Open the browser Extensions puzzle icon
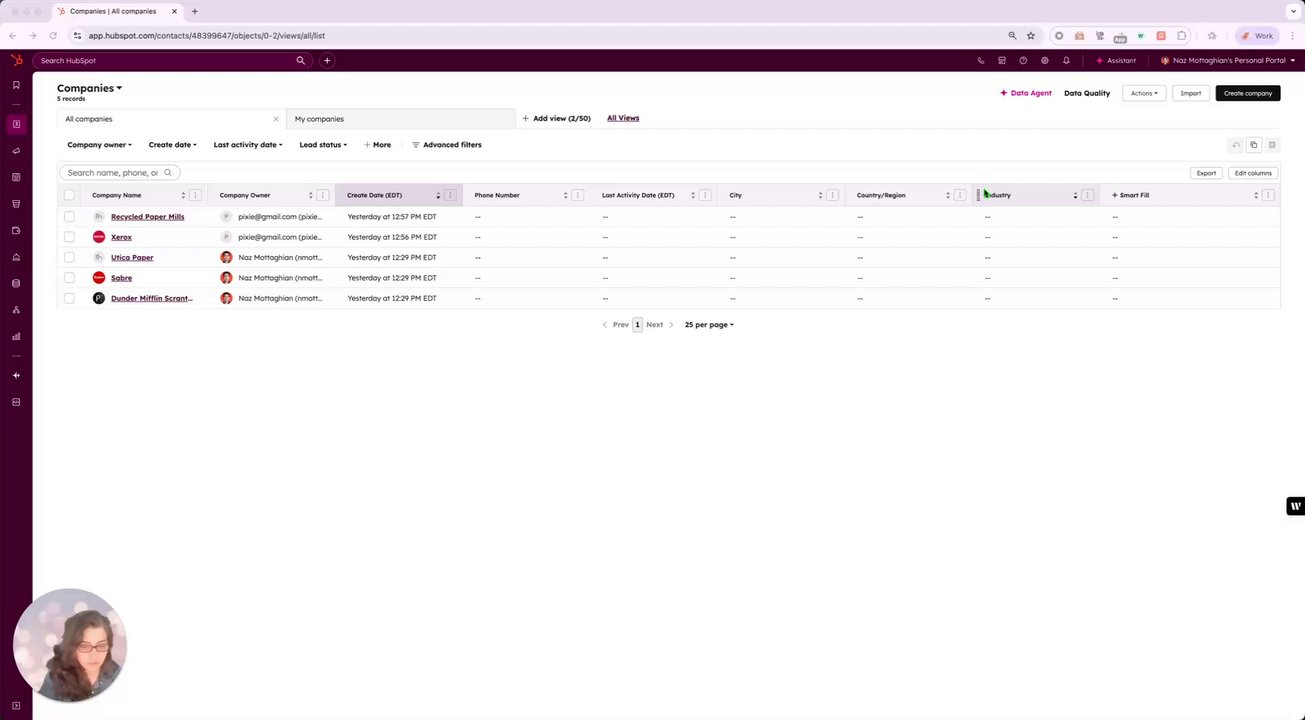 (x=1182, y=36)
